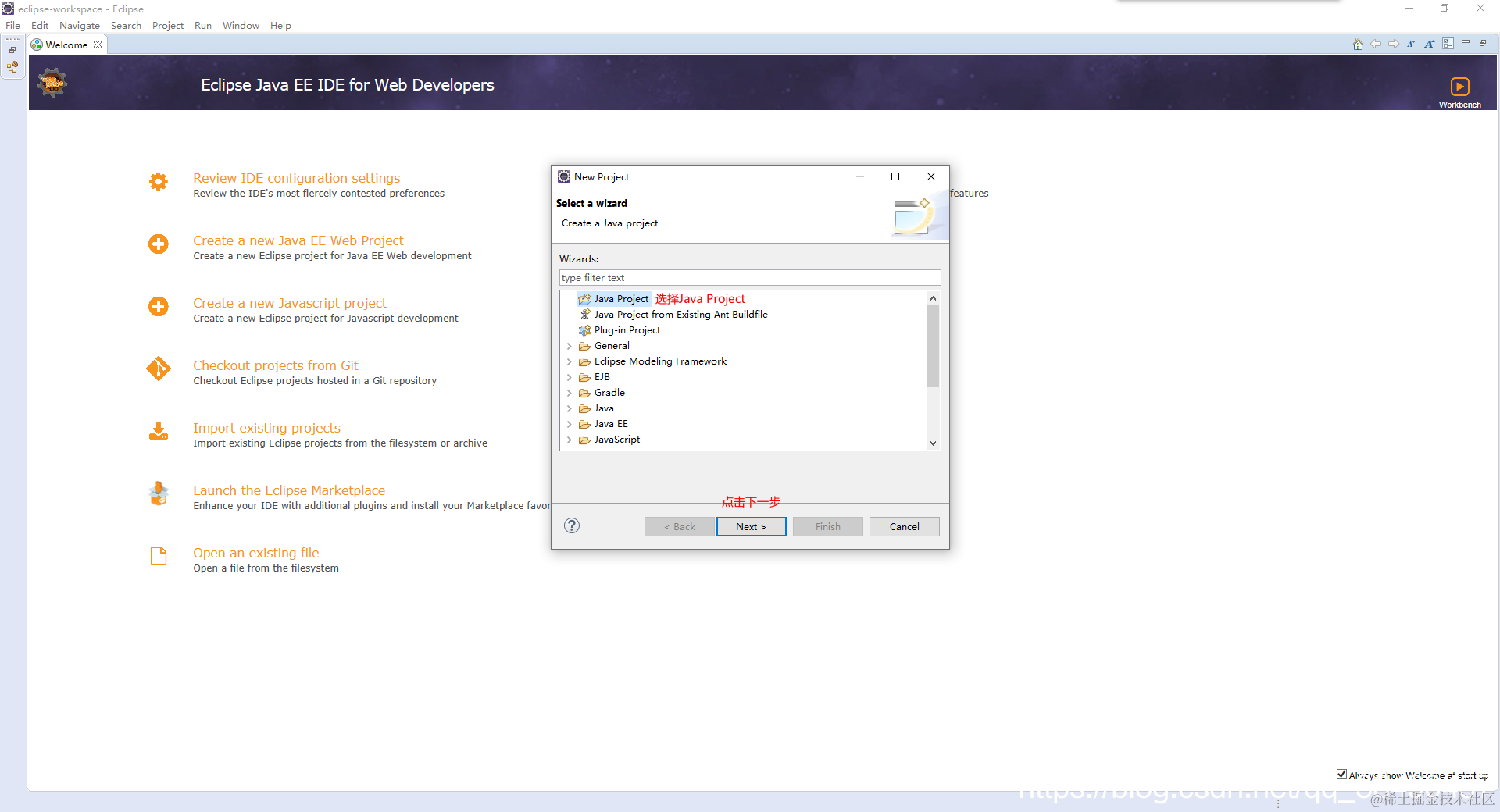
Task: Expand the Eclipse Modeling Framework folder
Action: pyautogui.click(x=569, y=361)
